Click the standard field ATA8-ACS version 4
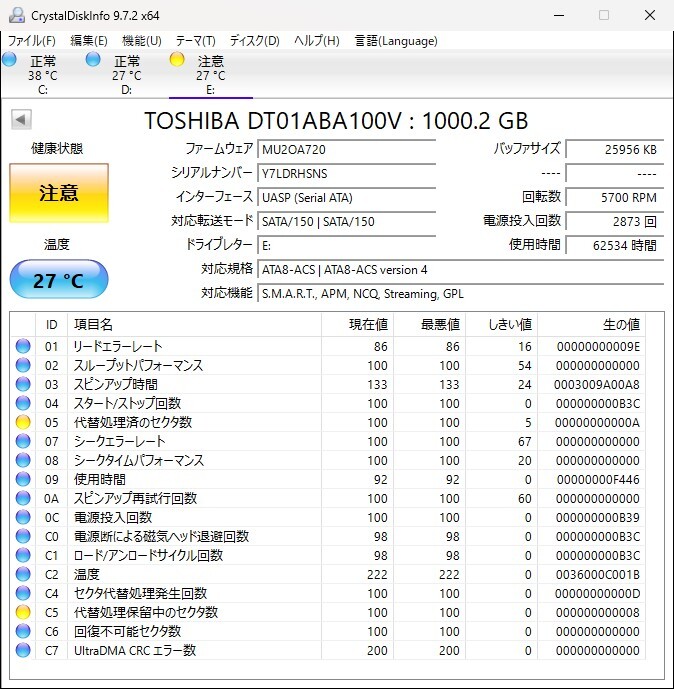Screen dimensions: 674x689 (x=460, y=269)
